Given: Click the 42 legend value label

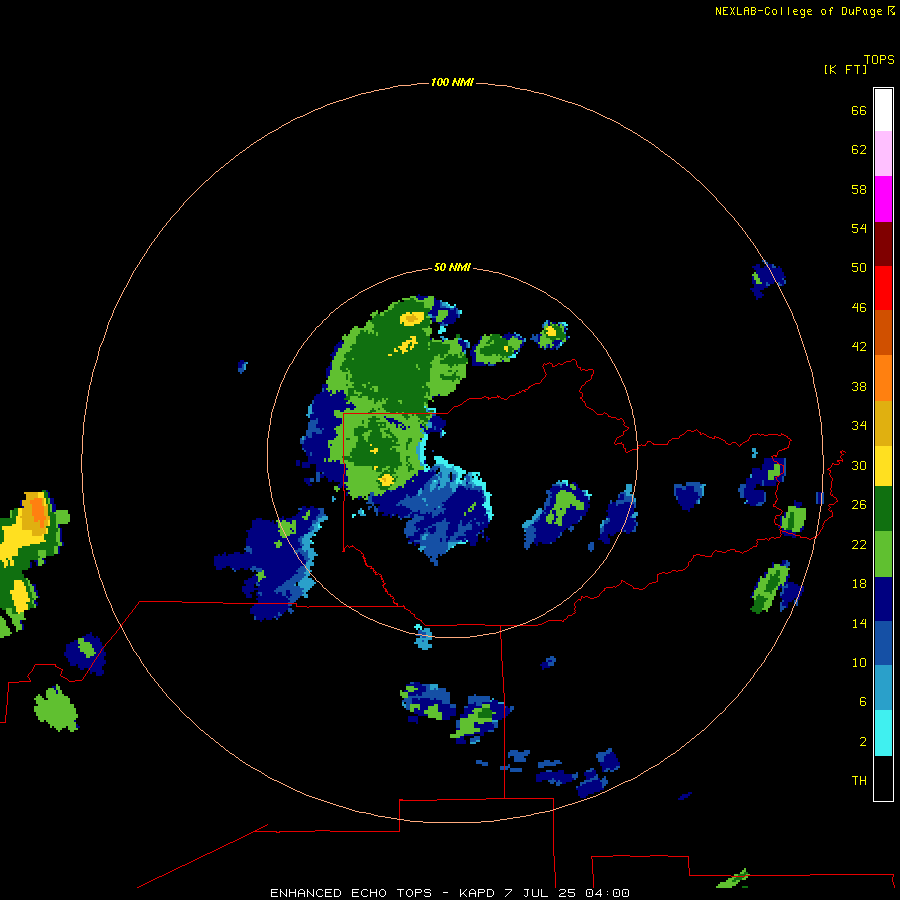Looking at the screenshot, I should [x=859, y=347].
